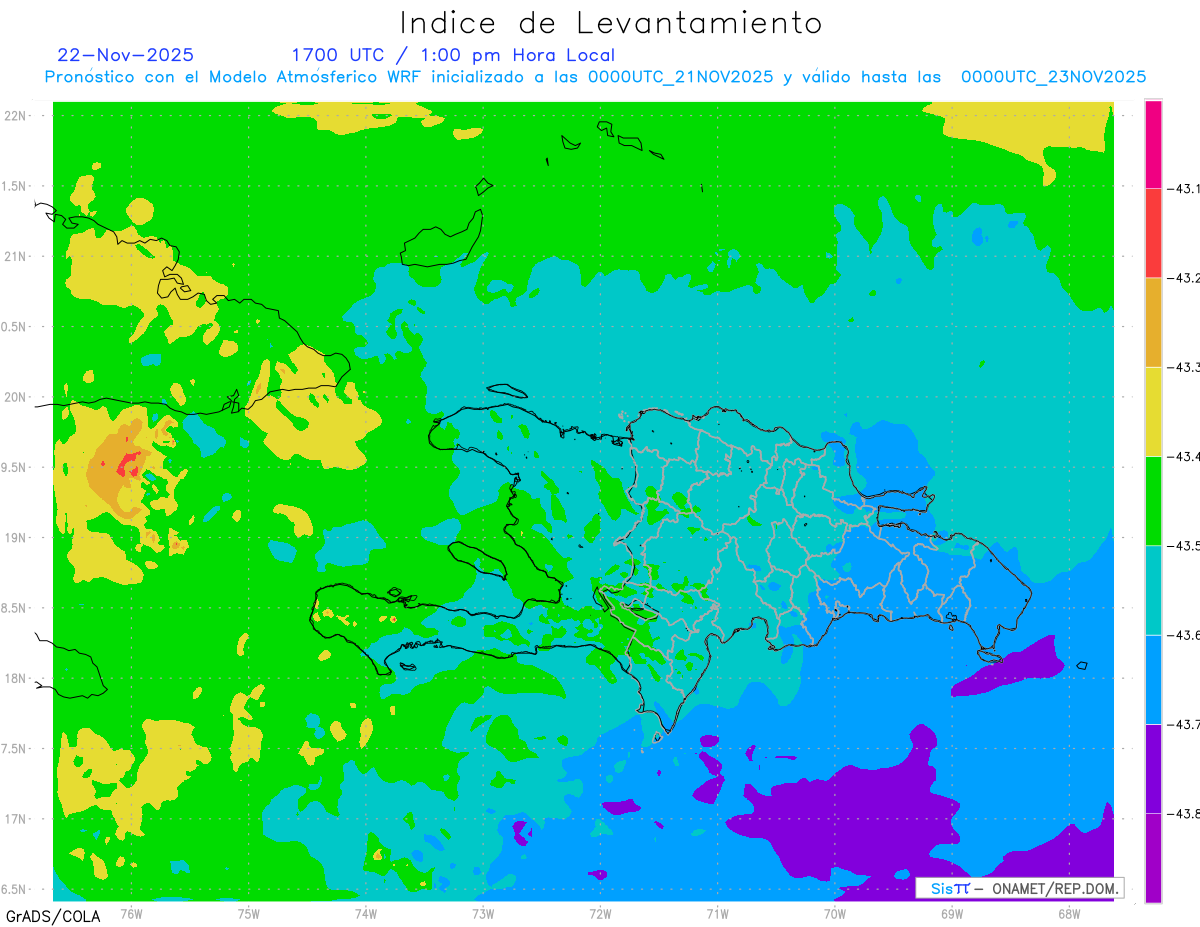
Task: Click the "74W" longitude label
Action: point(366,913)
